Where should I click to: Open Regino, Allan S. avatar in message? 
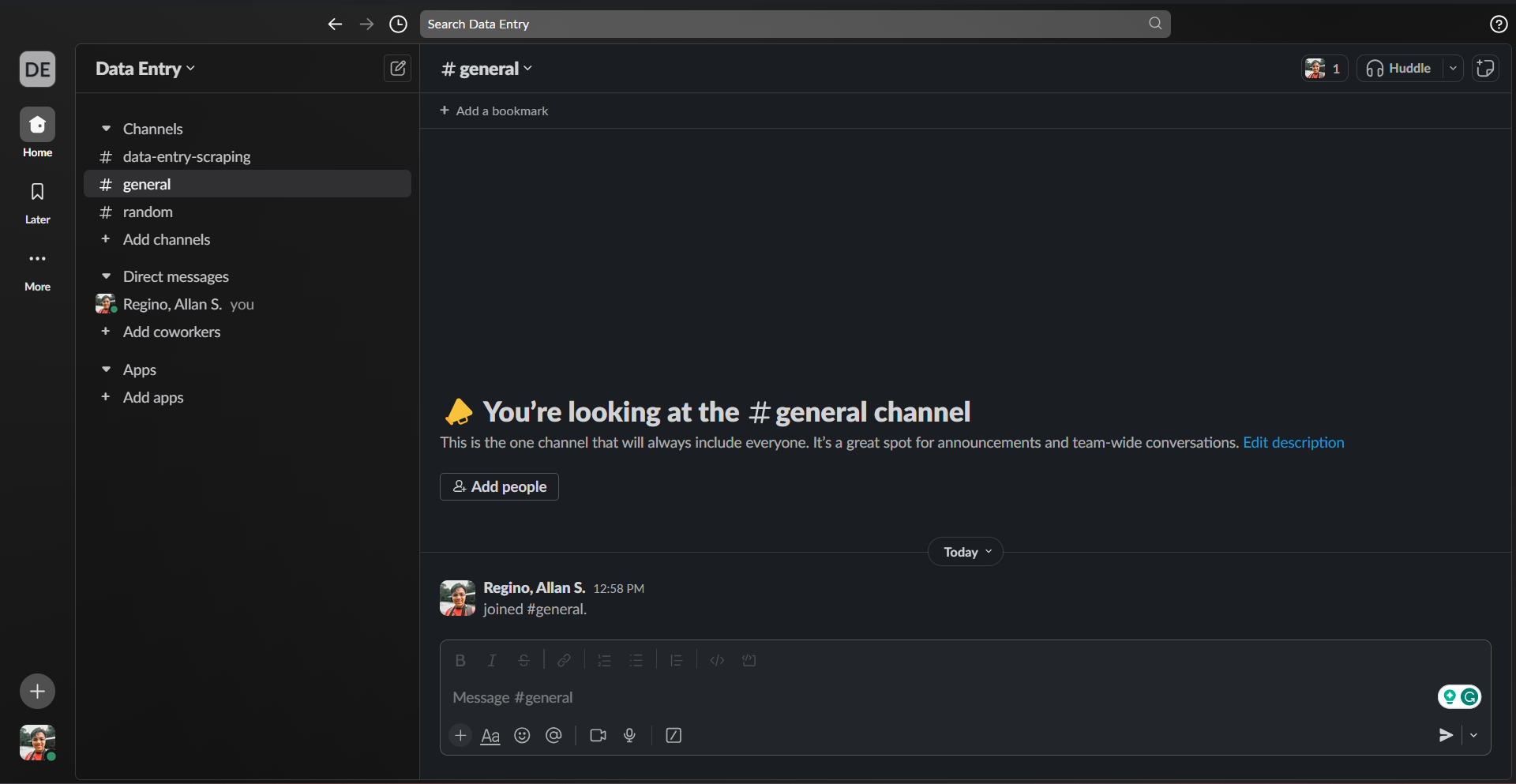tap(457, 598)
